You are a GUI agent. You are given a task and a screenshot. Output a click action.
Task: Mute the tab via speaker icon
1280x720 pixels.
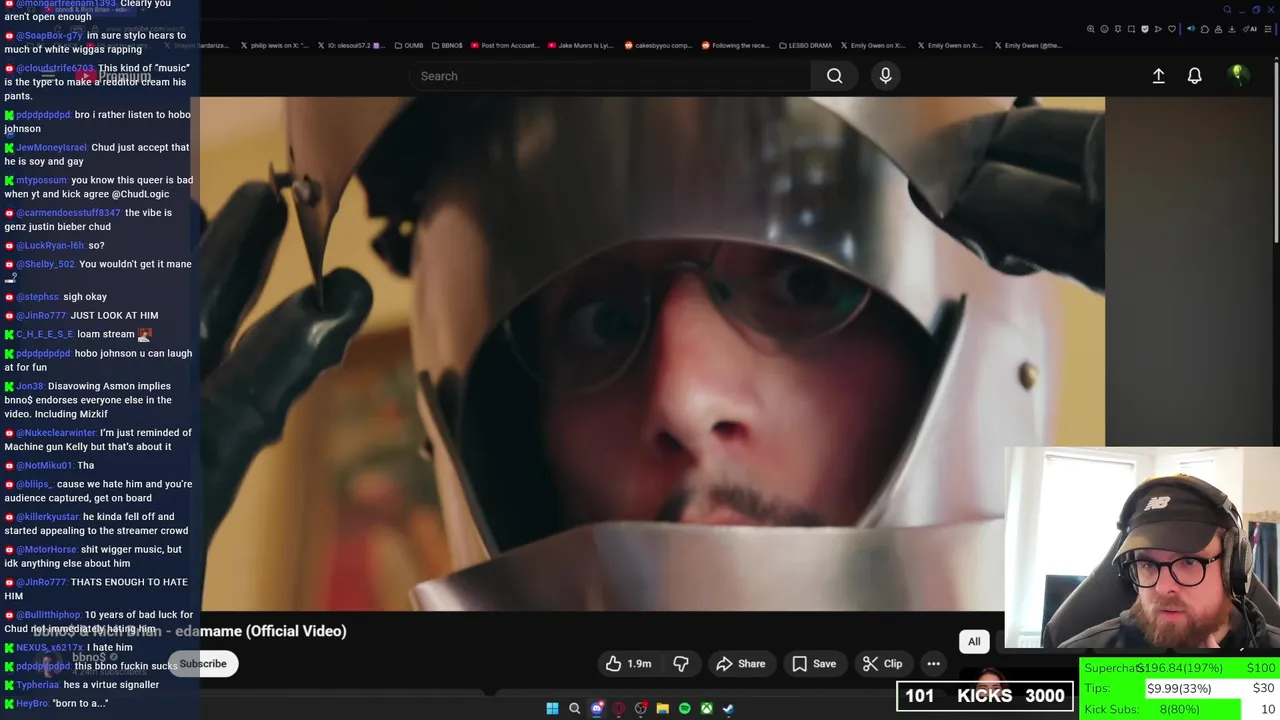(x=1191, y=29)
